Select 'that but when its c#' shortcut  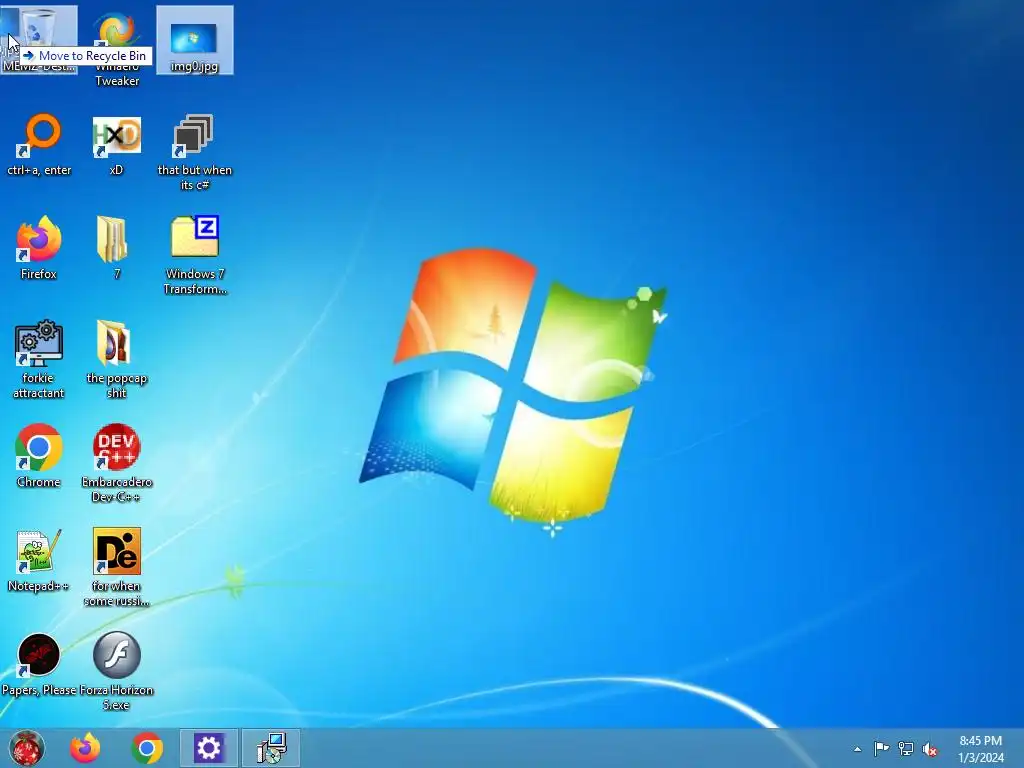click(194, 135)
